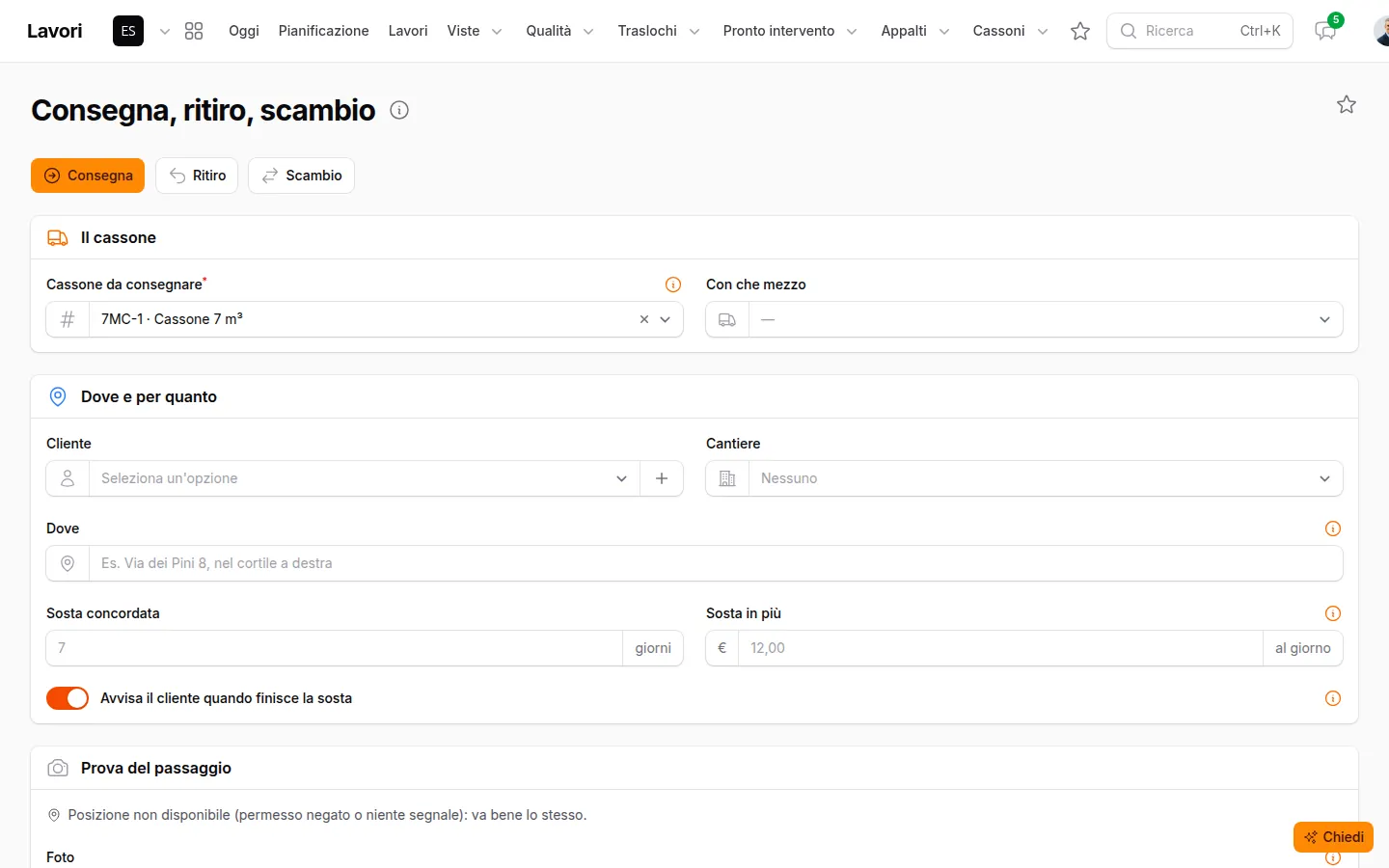Open the Pianificazione menu item
This screenshot has width=1389, height=868.
(323, 31)
